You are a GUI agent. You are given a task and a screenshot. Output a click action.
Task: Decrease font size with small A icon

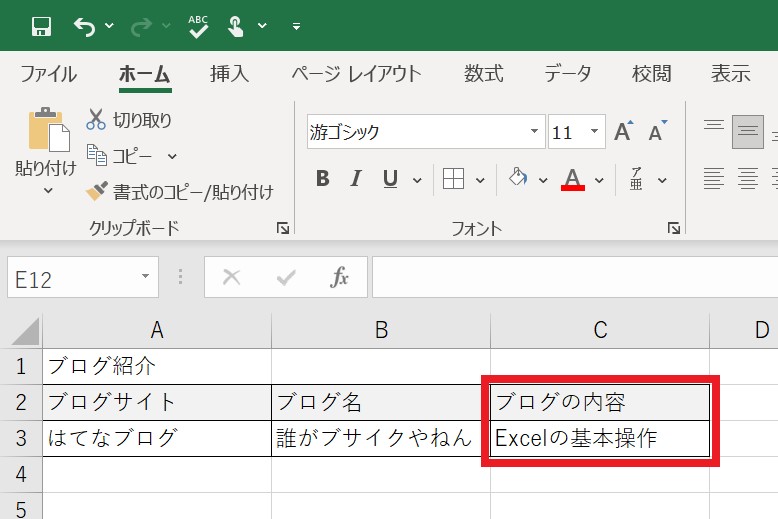658,131
